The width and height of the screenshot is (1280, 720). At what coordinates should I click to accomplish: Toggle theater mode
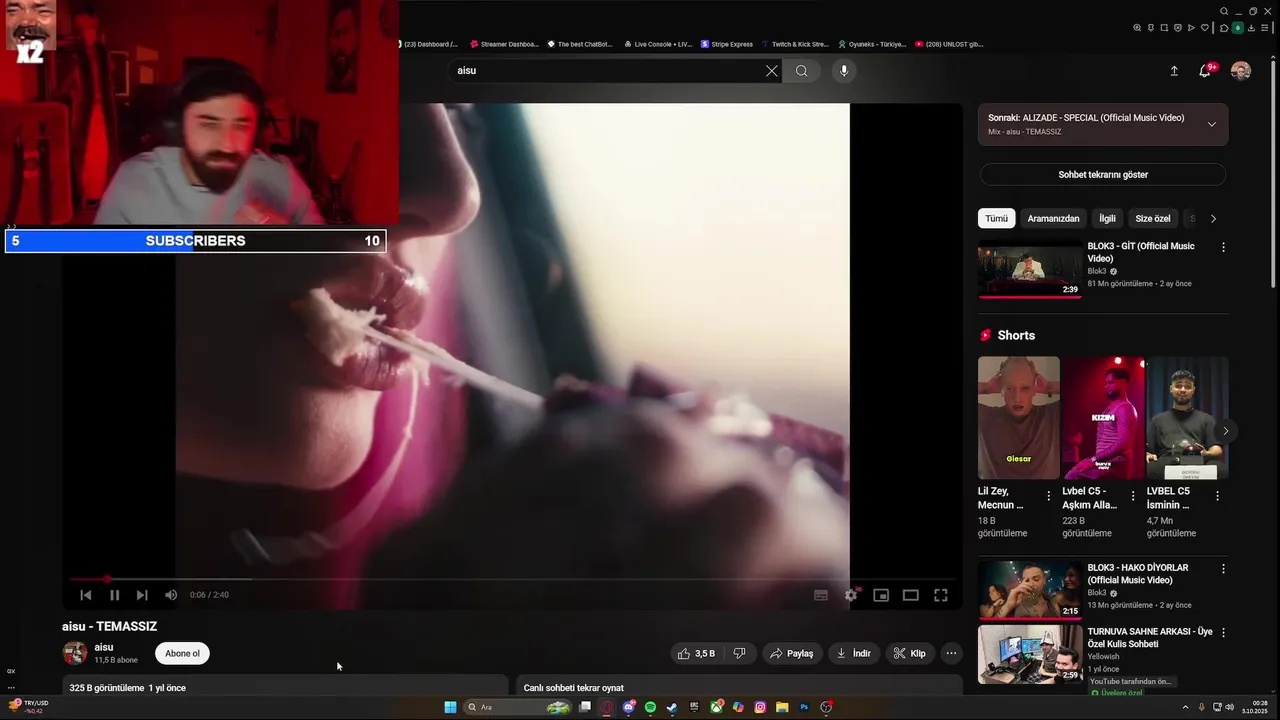pos(911,595)
